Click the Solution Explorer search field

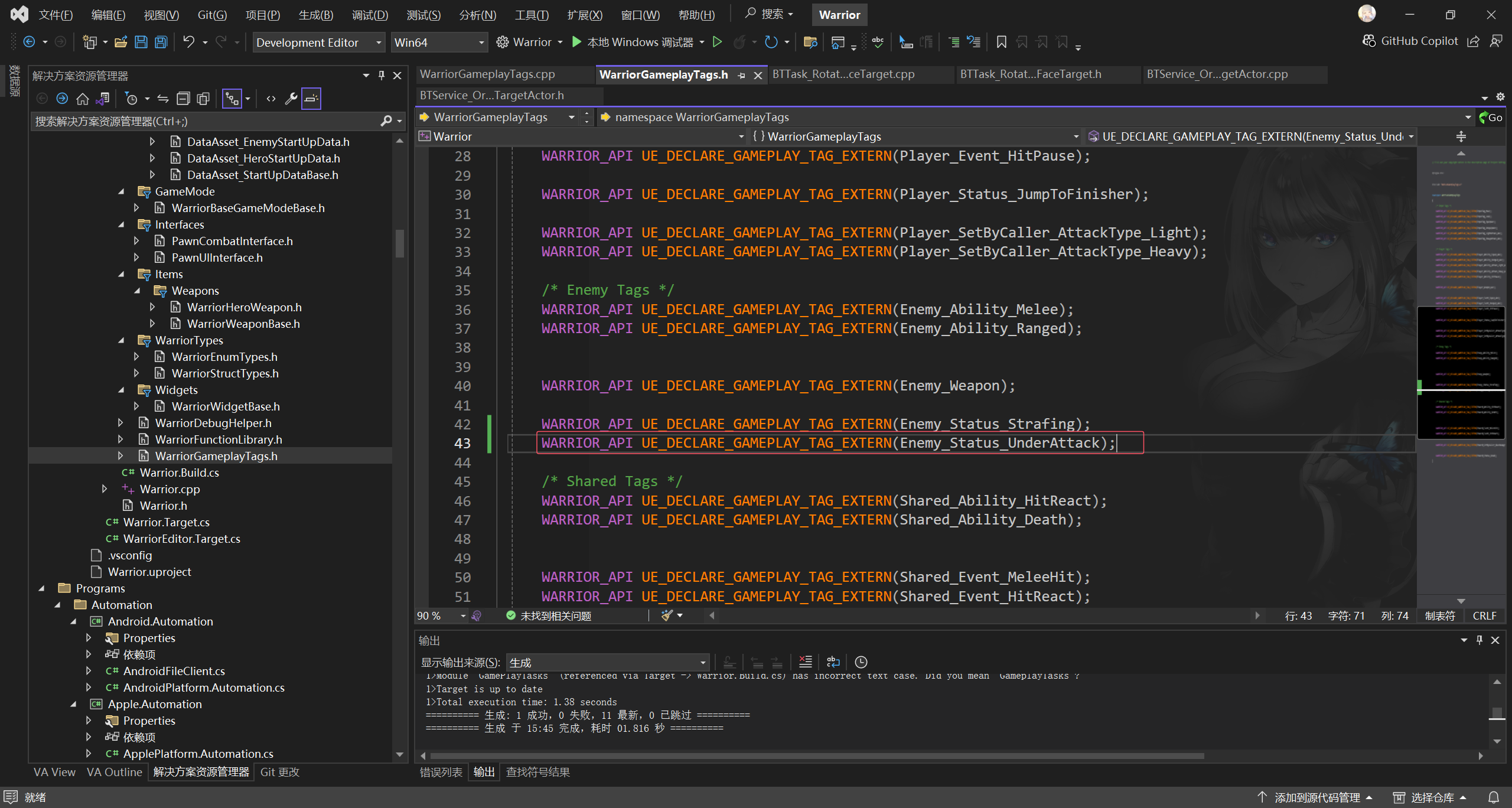point(204,121)
